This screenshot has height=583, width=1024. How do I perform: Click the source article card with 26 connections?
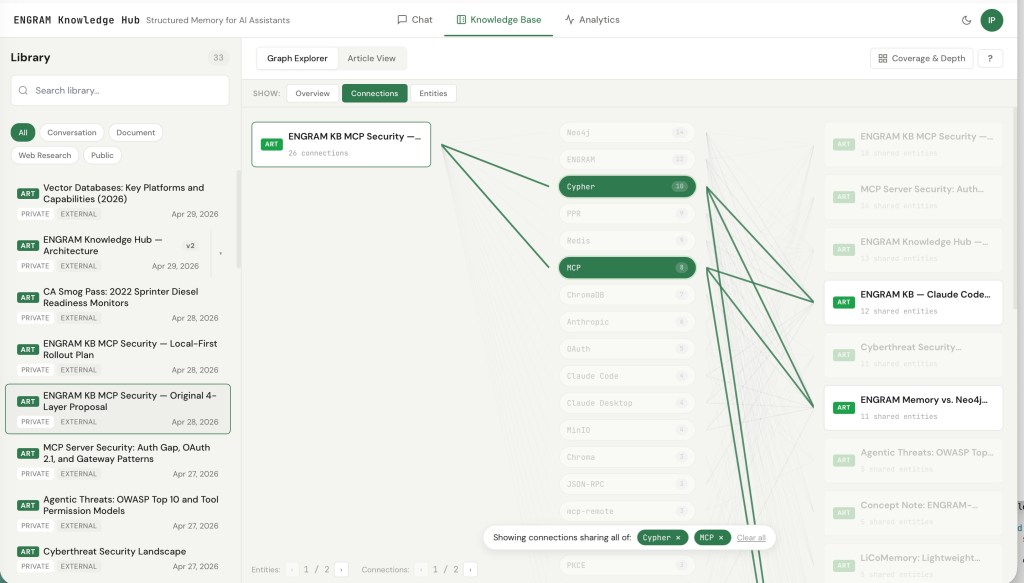(341, 144)
